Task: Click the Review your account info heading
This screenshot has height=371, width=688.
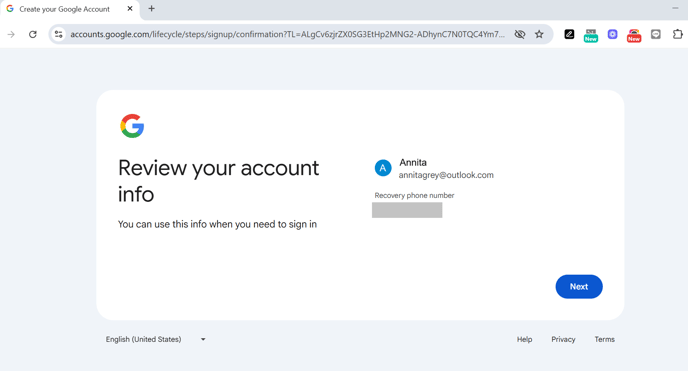Action: point(219,181)
